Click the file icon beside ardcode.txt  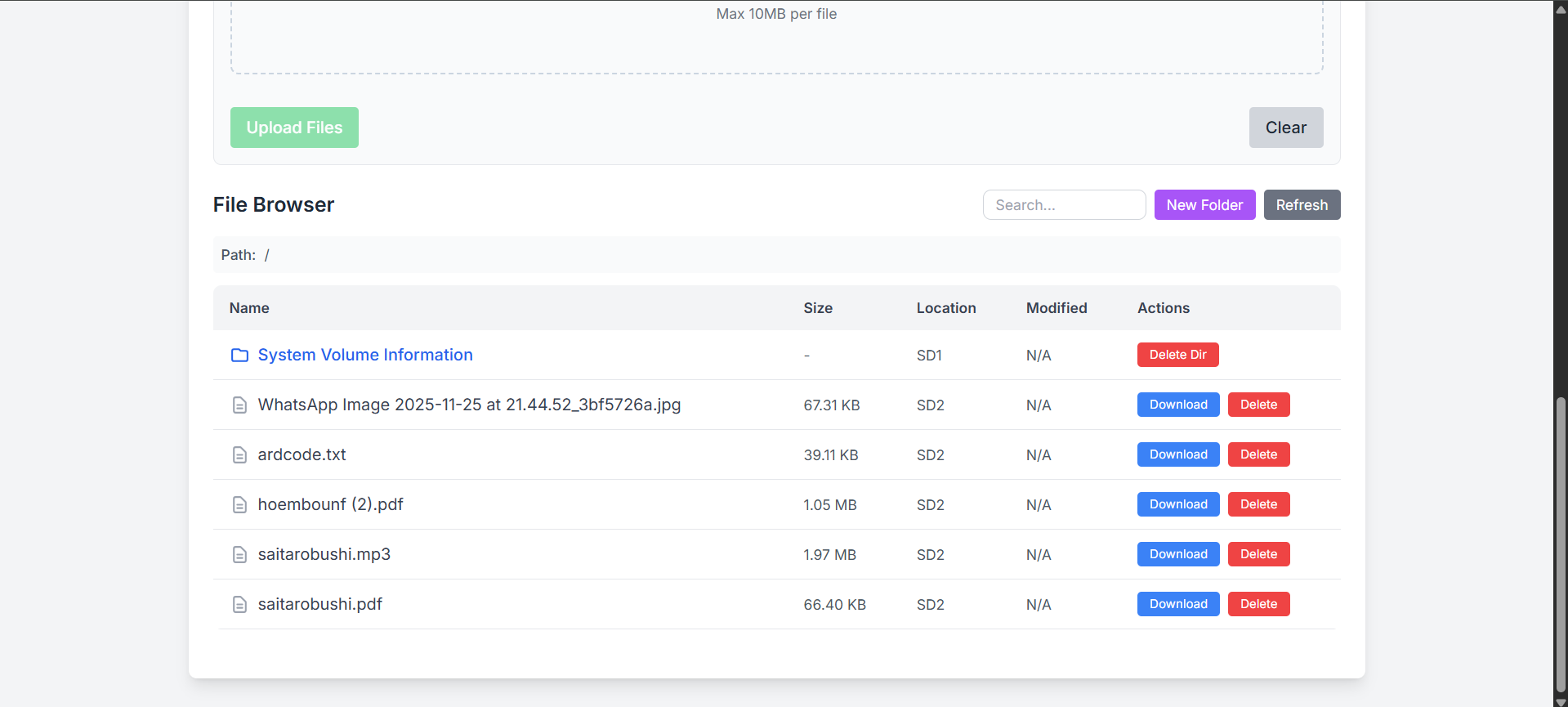coord(239,454)
